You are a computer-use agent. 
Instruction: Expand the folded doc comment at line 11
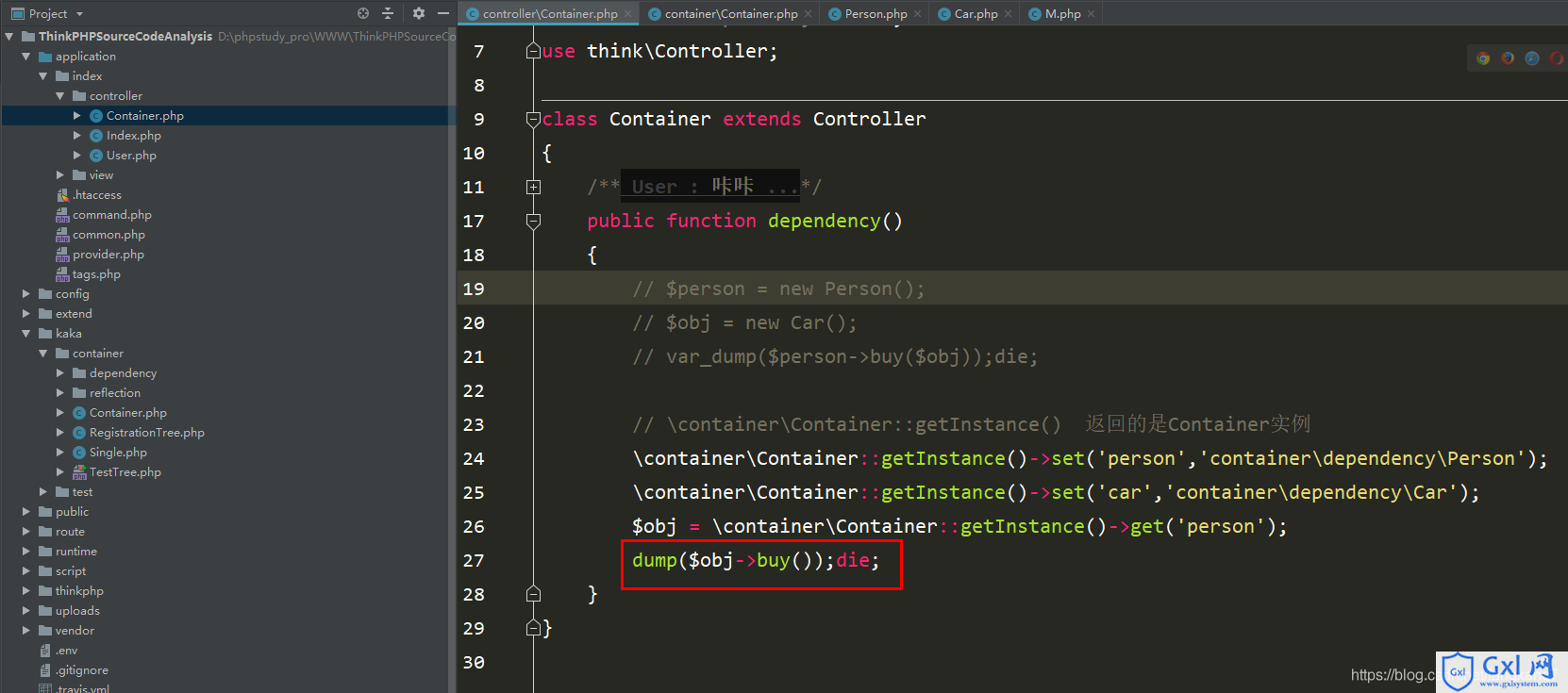click(533, 187)
